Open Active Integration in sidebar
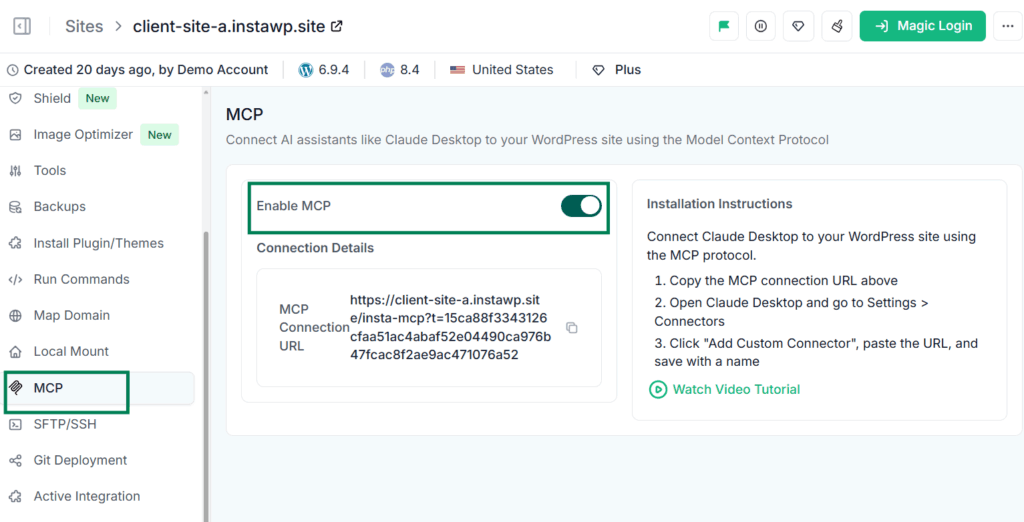This screenshot has height=522, width=1024. point(87,496)
